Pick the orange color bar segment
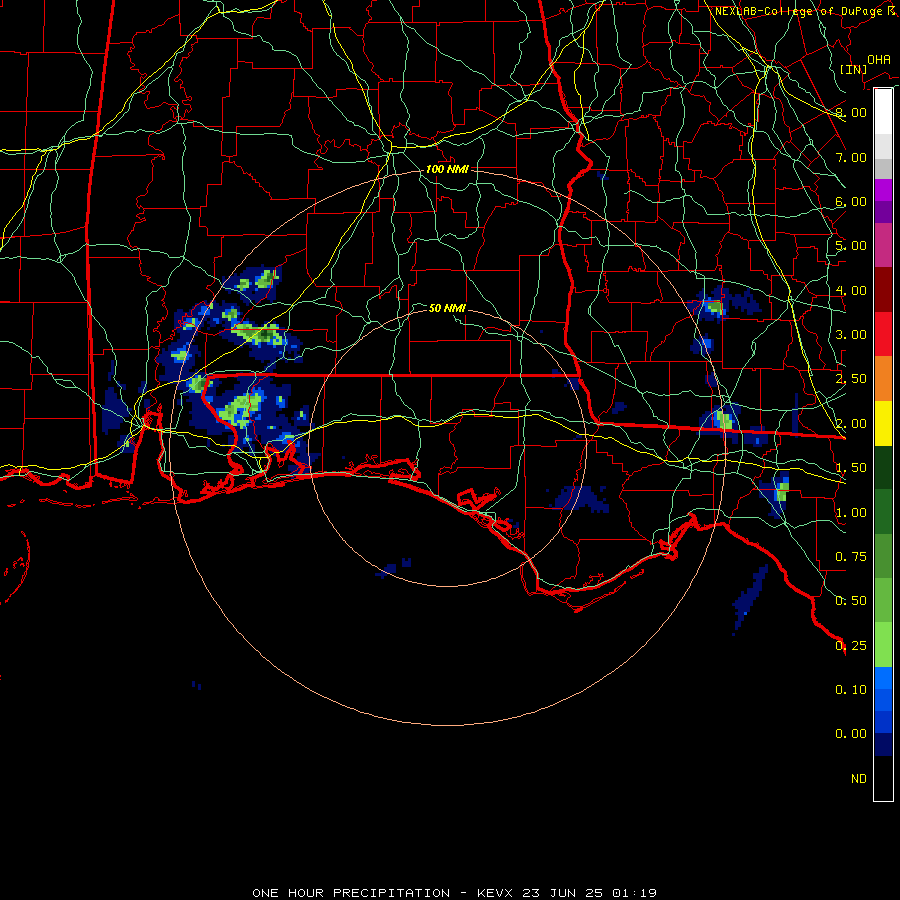900x900 pixels. tap(883, 379)
